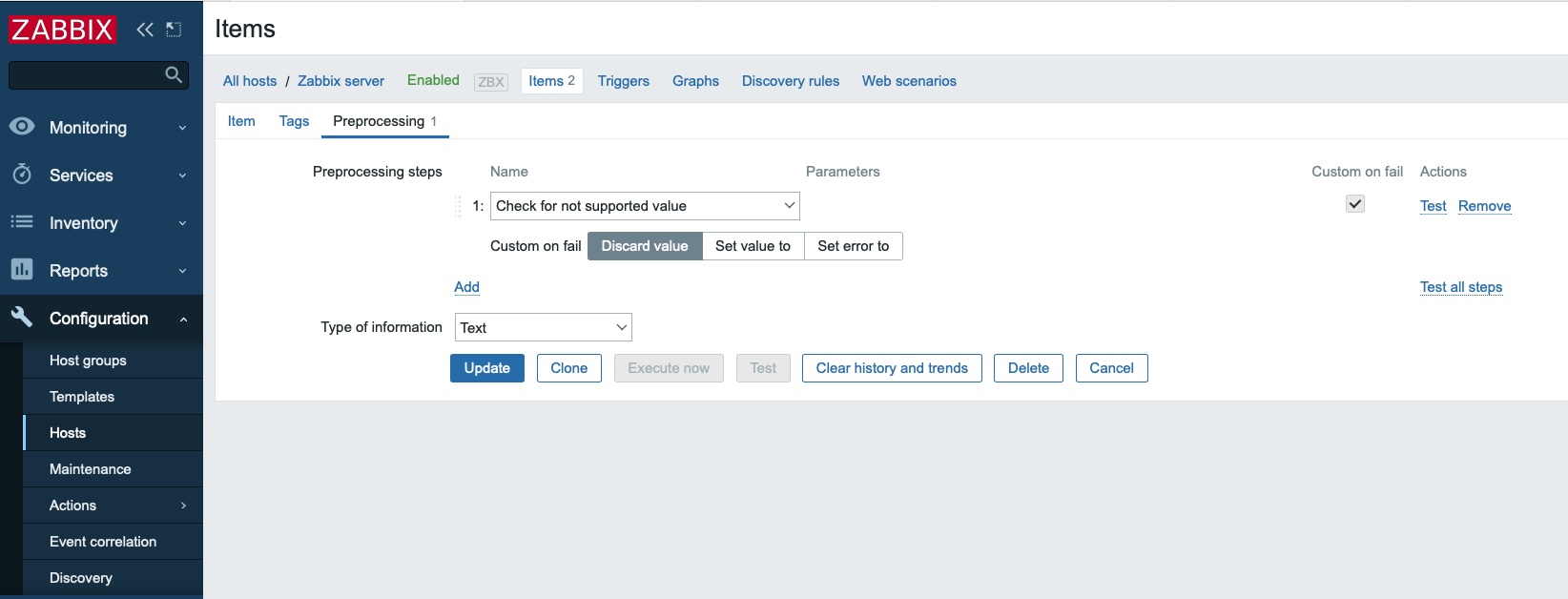Expand the Services menu
Image resolution: width=1568 pixels, height=599 pixels.
click(182, 176)
